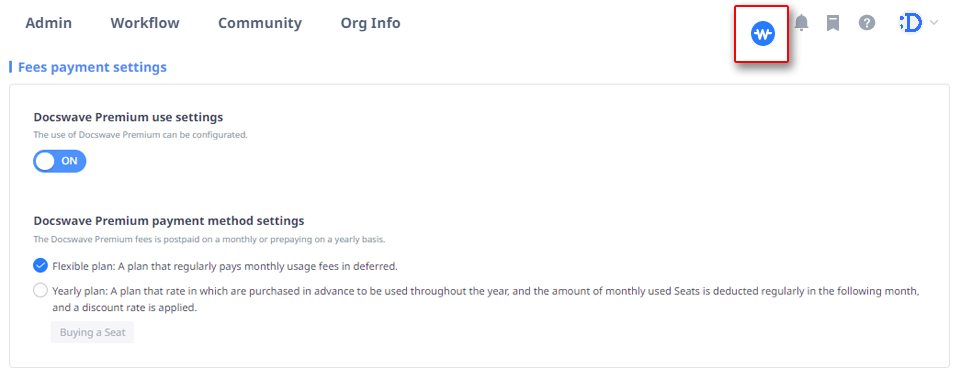Click the user profile D avatar
The height and width of the screenshot is (379, 960).
click(911, 23)
